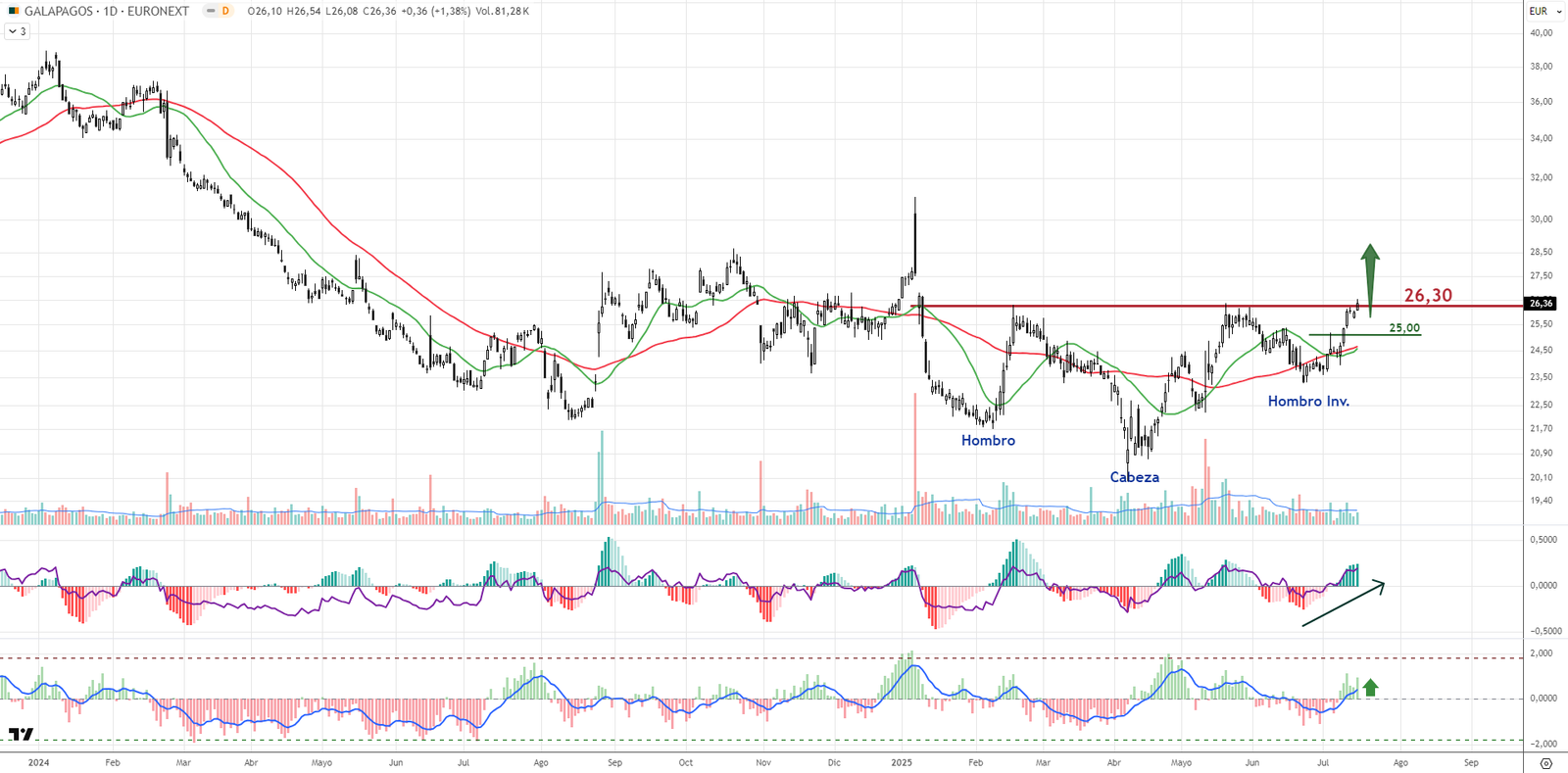Click the diagonal trend arrow on histogram indicator
This screenshot has height=773, width=1568.
pos(1343,604)
